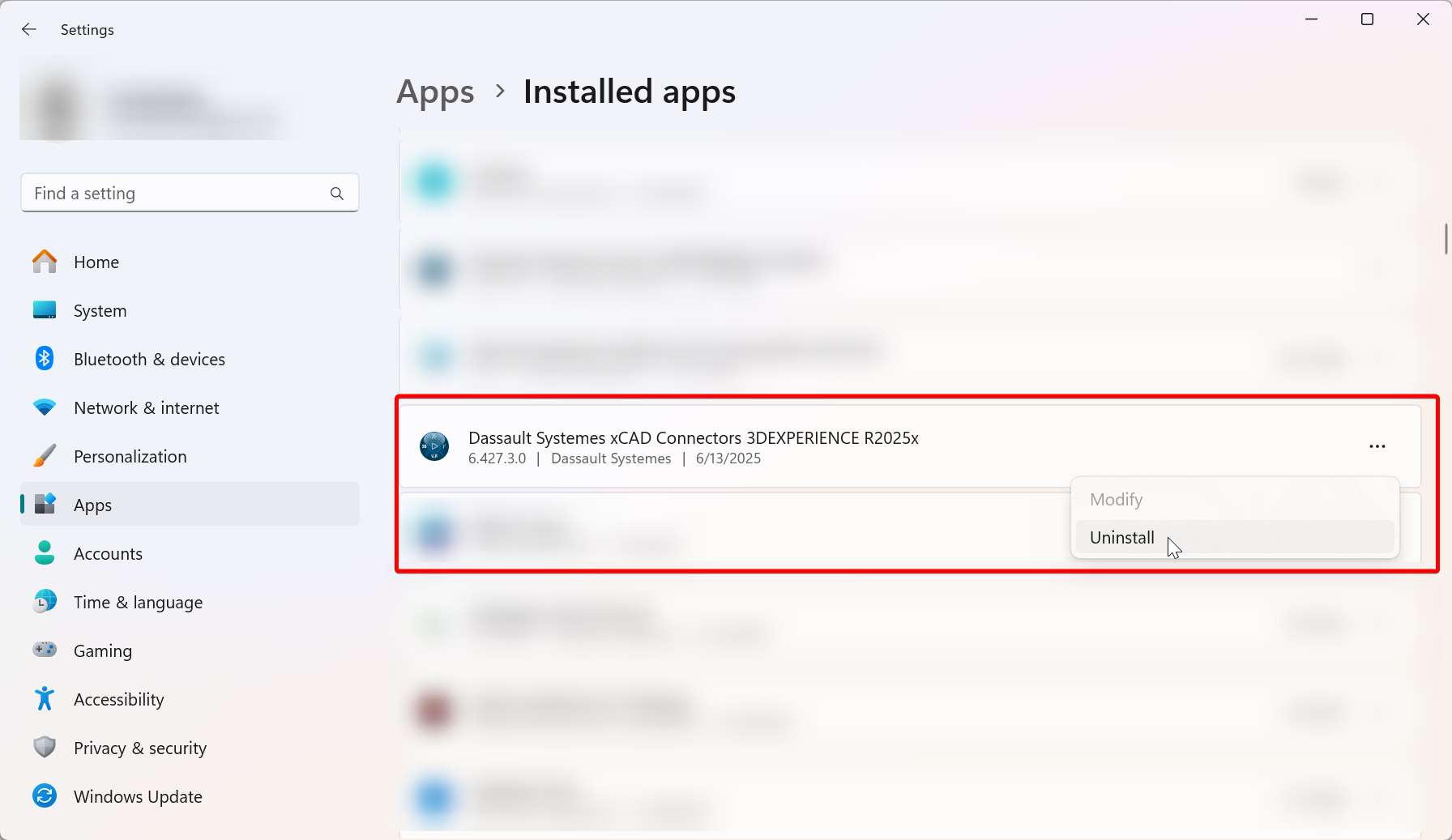Open Windows Update page
The height and width of the screenshot is (840, 1452).
tap(190, 796)
